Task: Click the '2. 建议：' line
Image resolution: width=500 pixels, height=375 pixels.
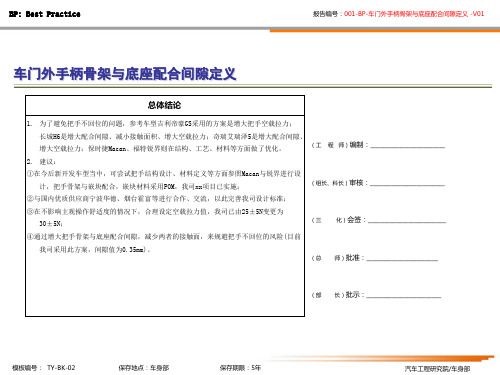Action: coord(41,162)
